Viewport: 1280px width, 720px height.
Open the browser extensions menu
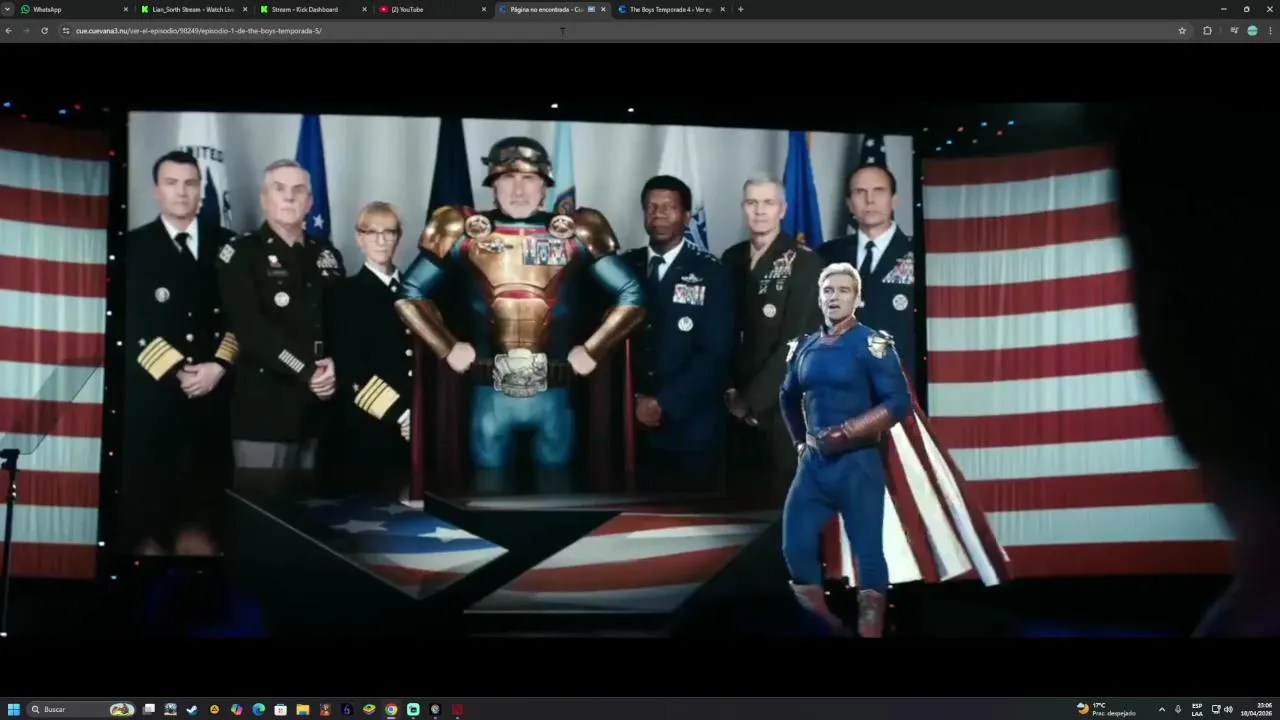point(1207,31)
